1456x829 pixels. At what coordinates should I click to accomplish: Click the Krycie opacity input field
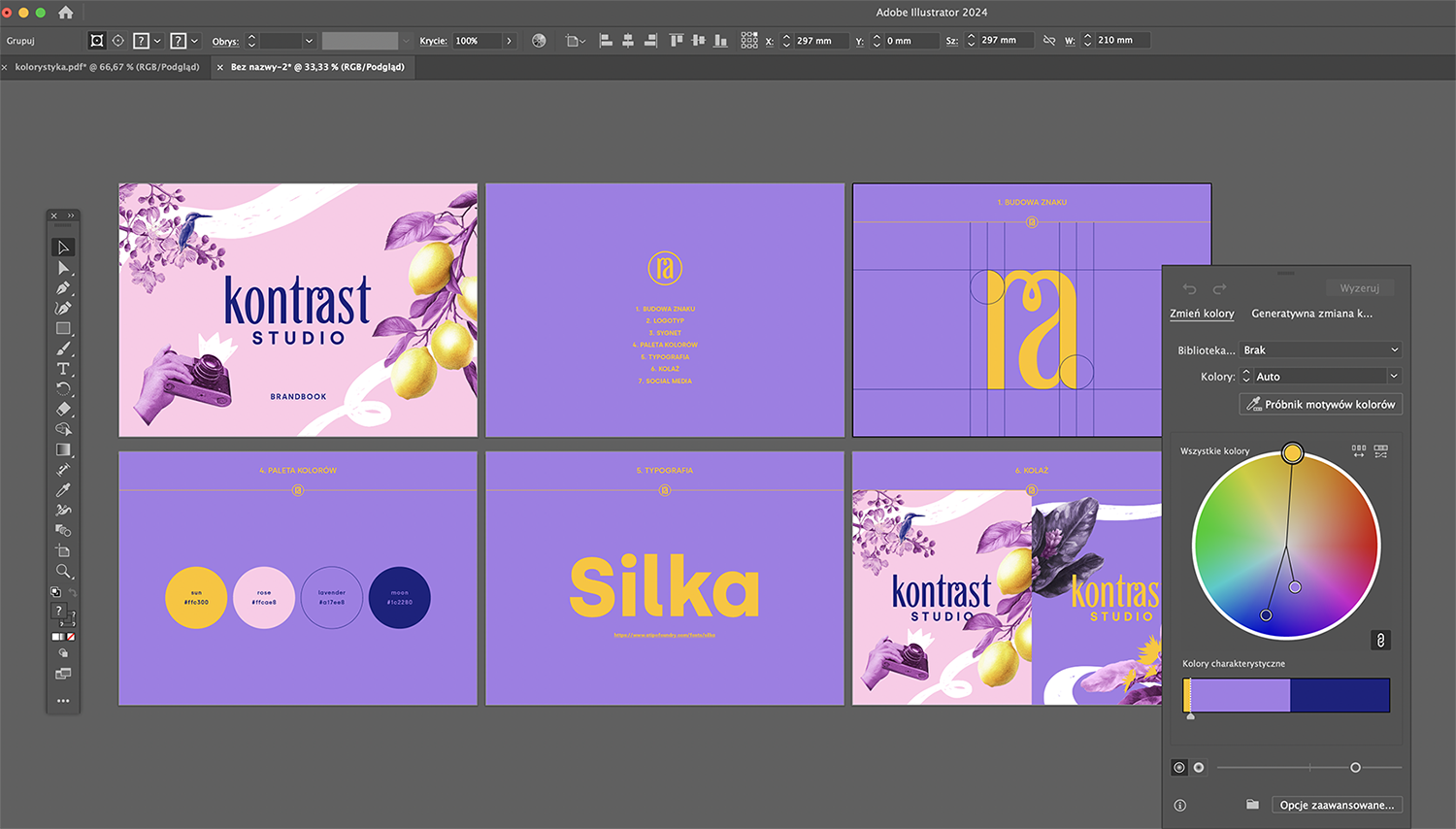pos(477,41)
